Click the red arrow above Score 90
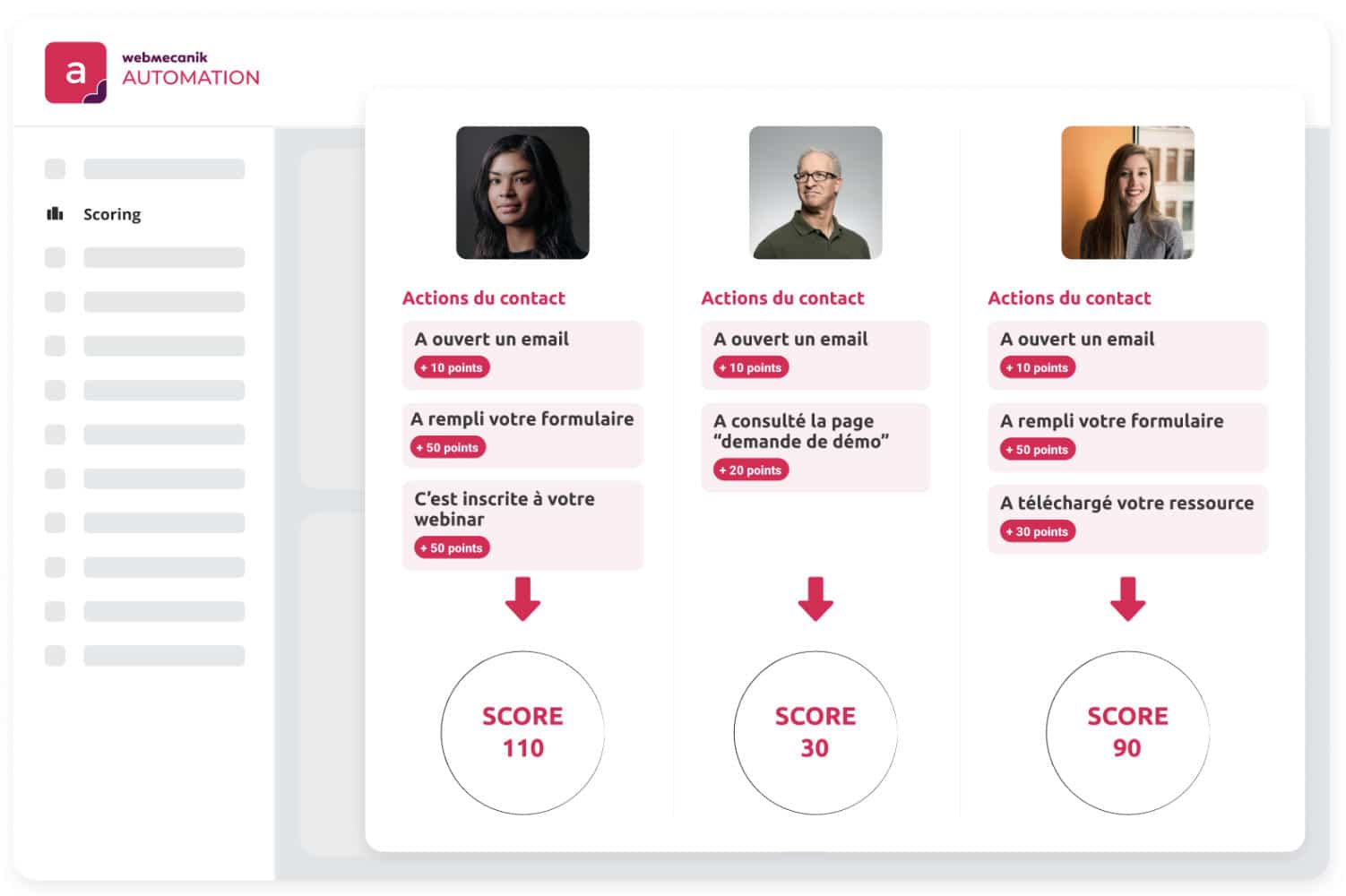 click(1127, 599)
